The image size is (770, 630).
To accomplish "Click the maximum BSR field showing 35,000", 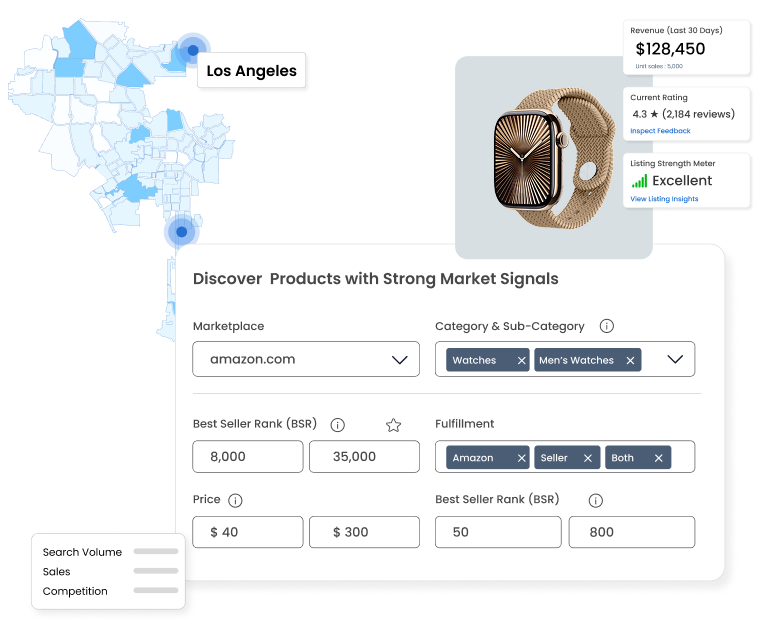I will point(364,456).
